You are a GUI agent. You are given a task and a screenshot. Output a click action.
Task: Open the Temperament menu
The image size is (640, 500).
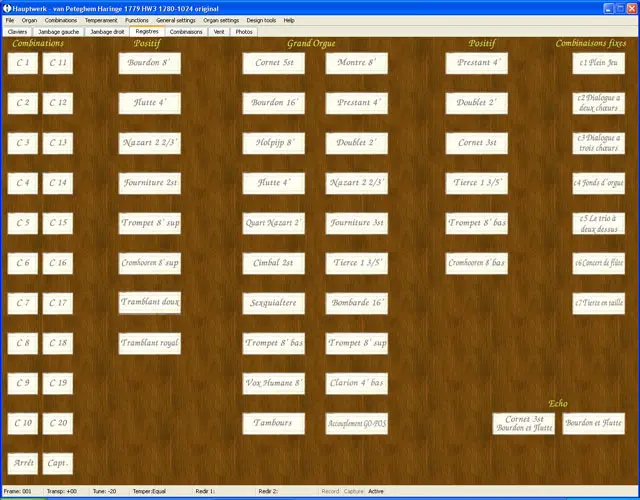coord(101,20)
